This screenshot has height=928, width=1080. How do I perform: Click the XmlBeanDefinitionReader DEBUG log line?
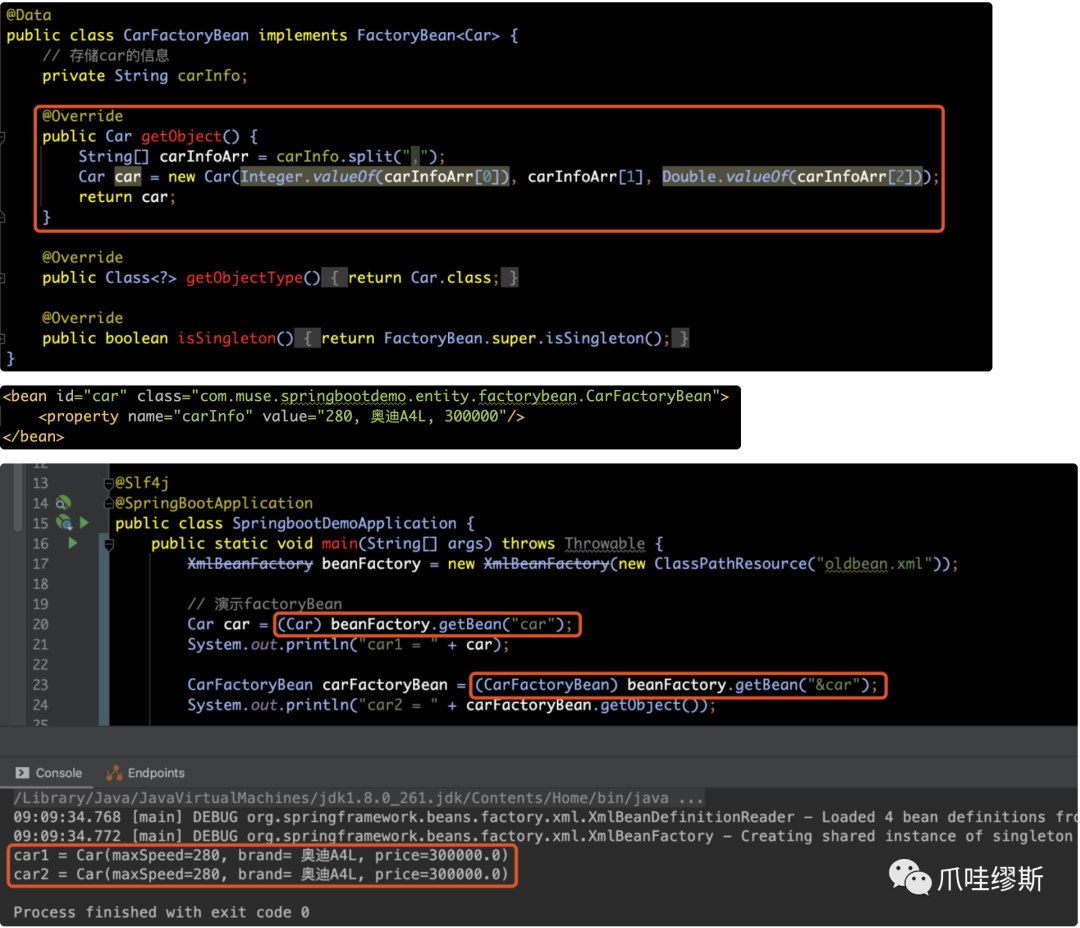tap(546, 817)
